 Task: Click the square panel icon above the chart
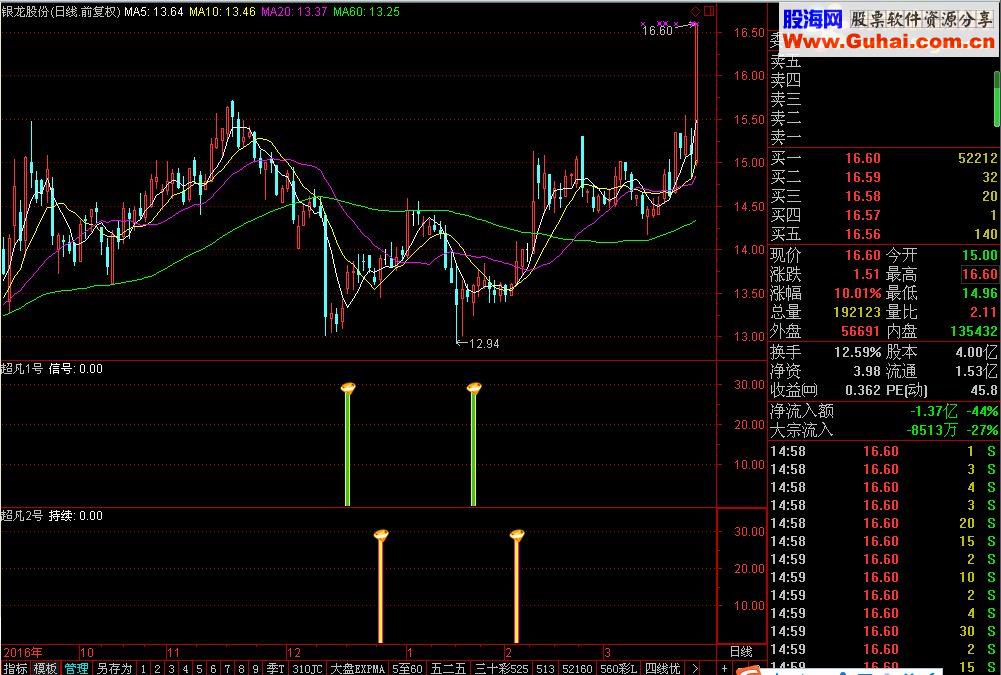[709, 11]
